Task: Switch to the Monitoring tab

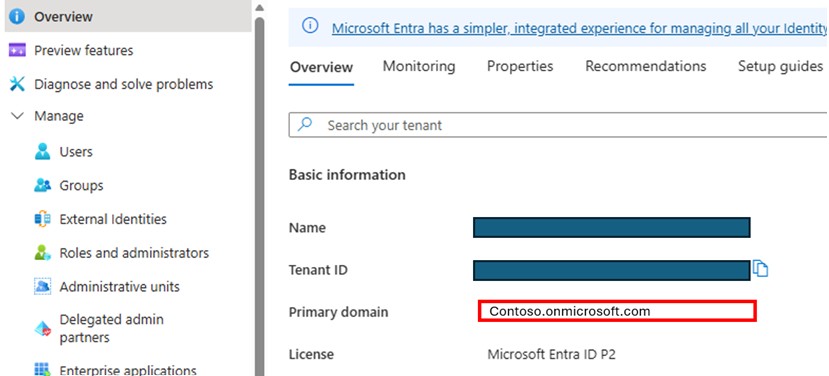Action: [x=419, y=66]
